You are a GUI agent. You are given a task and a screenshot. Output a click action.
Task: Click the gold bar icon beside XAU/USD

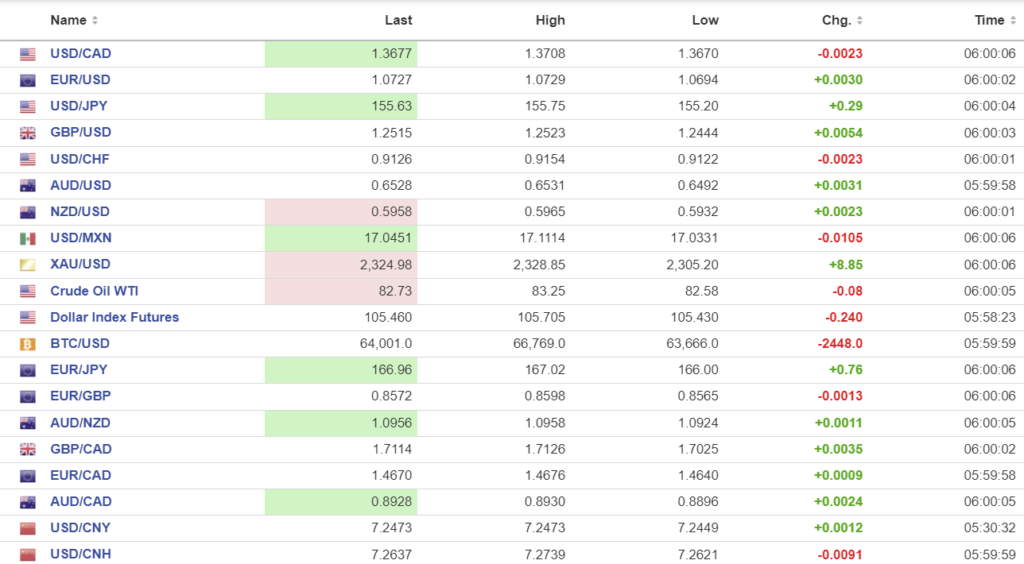(28, 265)
